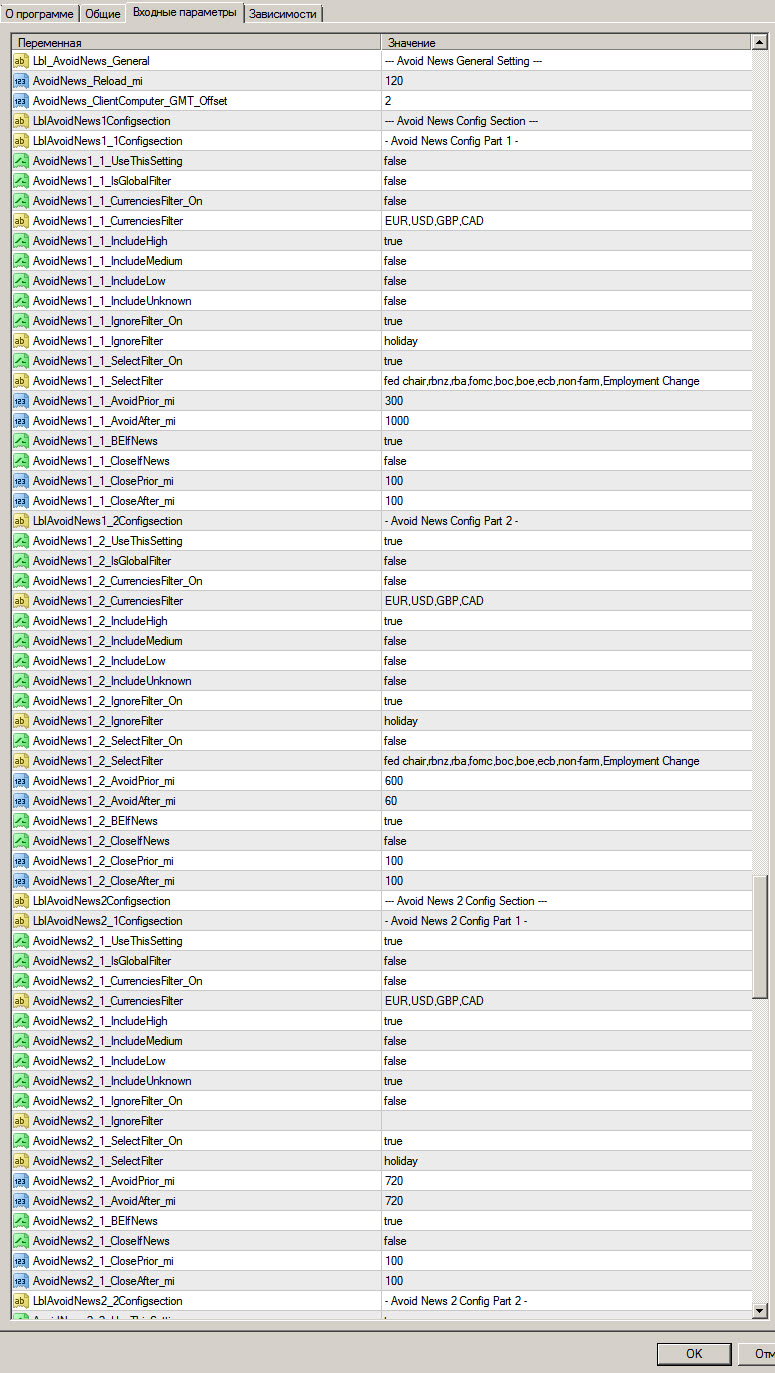
Task: Open the О программе tab
Action: point(39,14)
